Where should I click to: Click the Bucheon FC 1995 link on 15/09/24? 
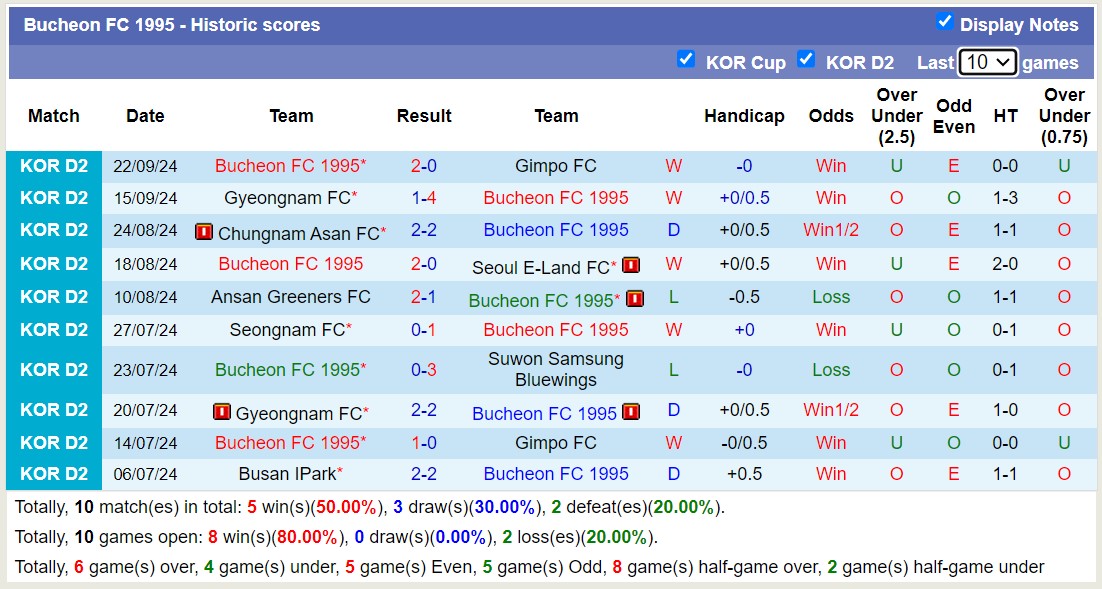[556, 198]
